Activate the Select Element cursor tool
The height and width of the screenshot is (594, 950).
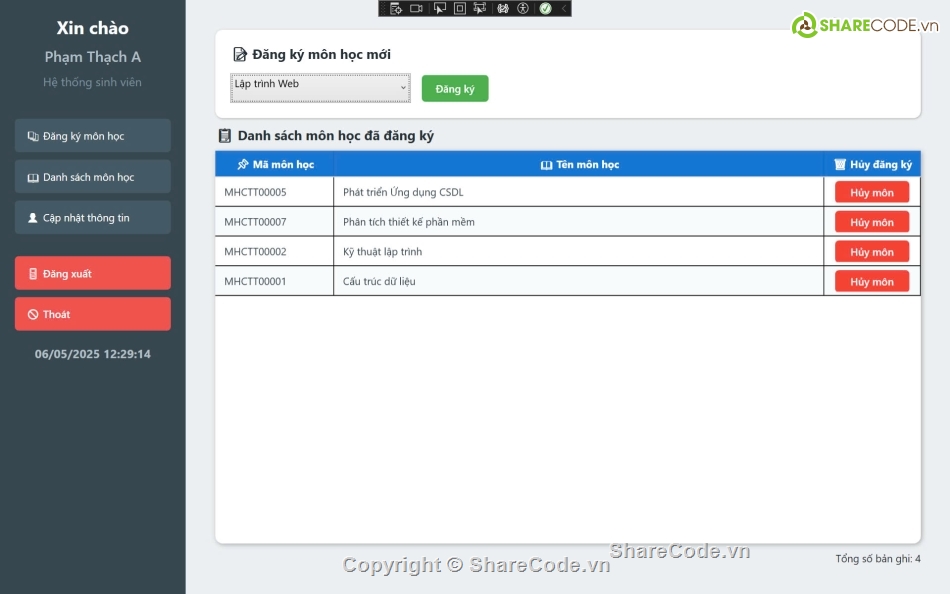439,8
